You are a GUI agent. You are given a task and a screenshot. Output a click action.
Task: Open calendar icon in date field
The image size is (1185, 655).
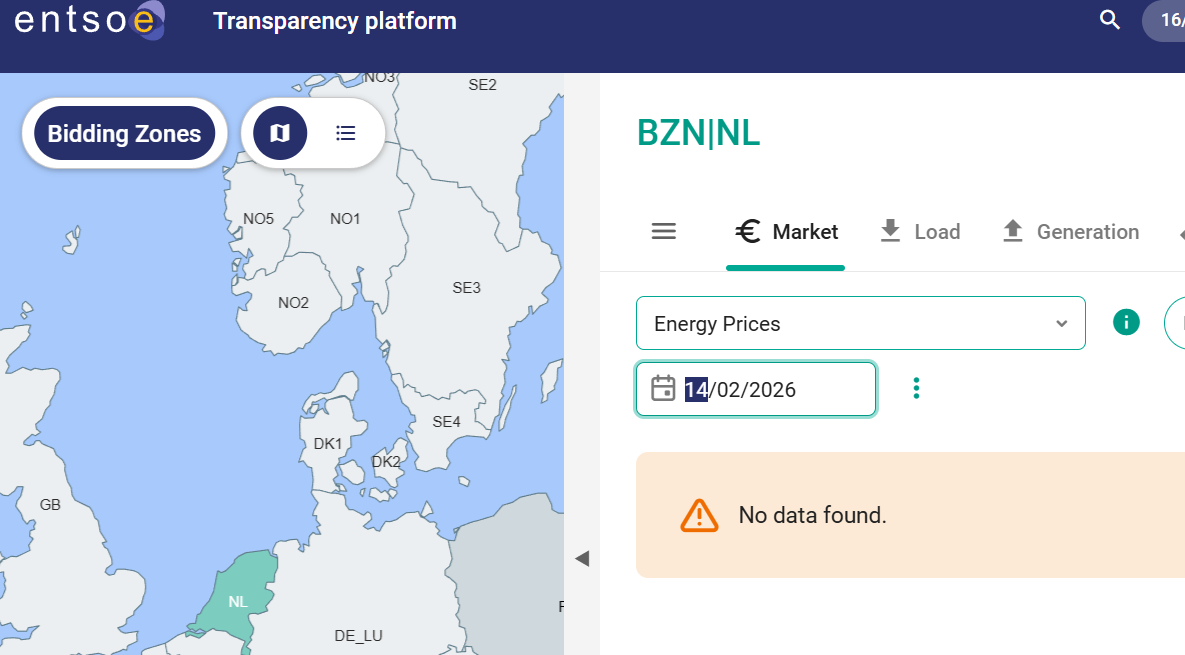tap(663, 389)
